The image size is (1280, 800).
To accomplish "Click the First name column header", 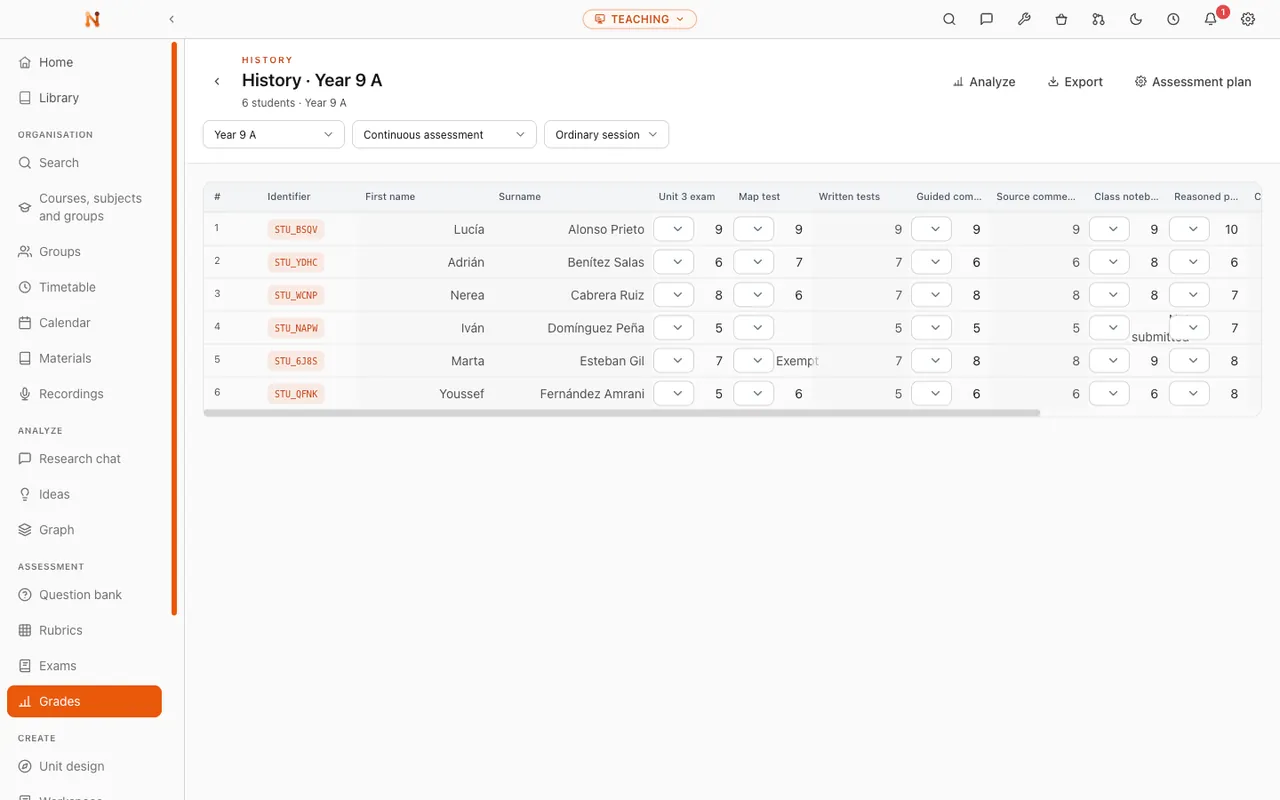I will coord(390,197).
